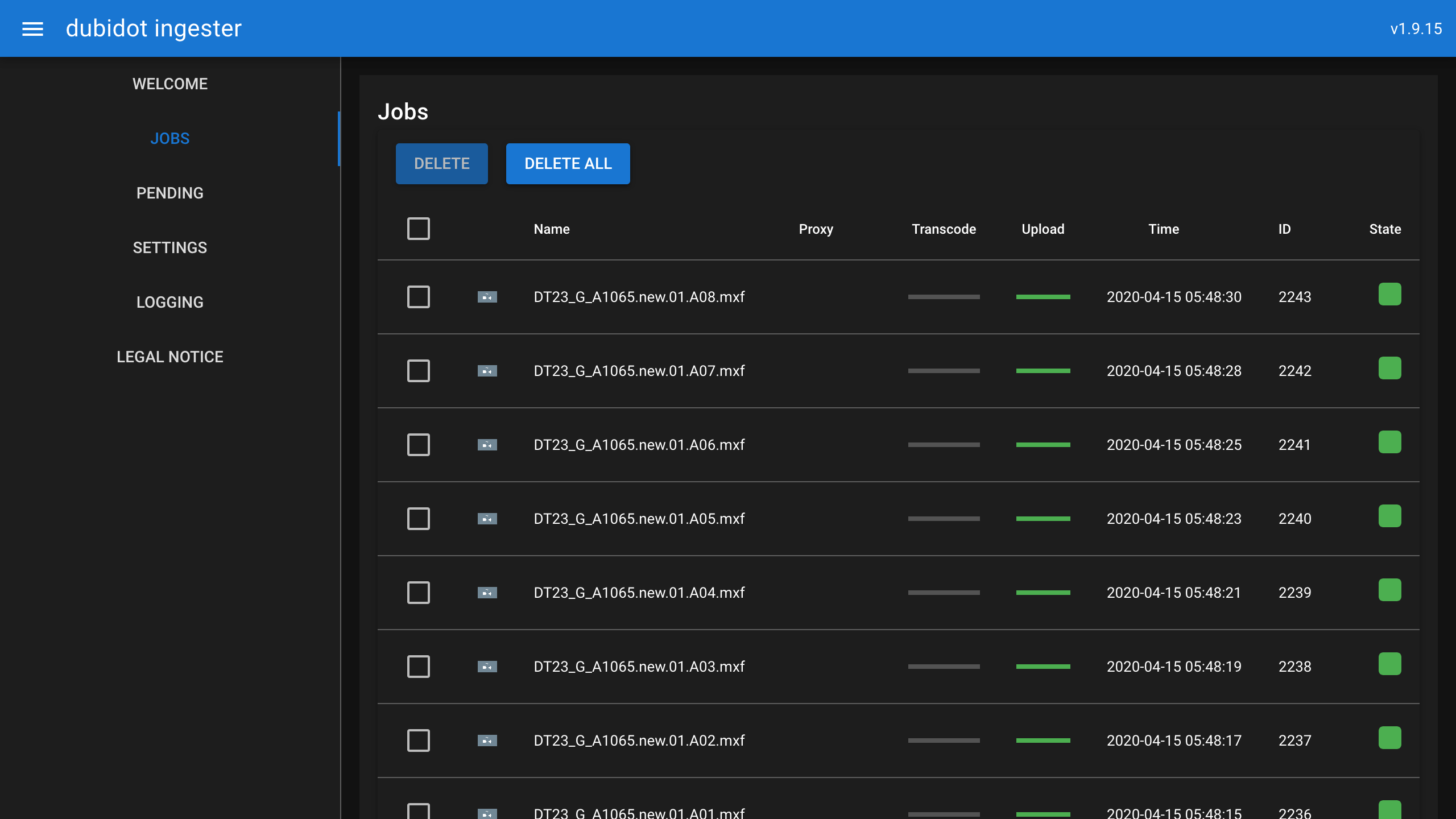Click green state indicator for job 2243
Viewport: 1456px width, 819px height.
pyautogui.click(x=1389, y=295)
